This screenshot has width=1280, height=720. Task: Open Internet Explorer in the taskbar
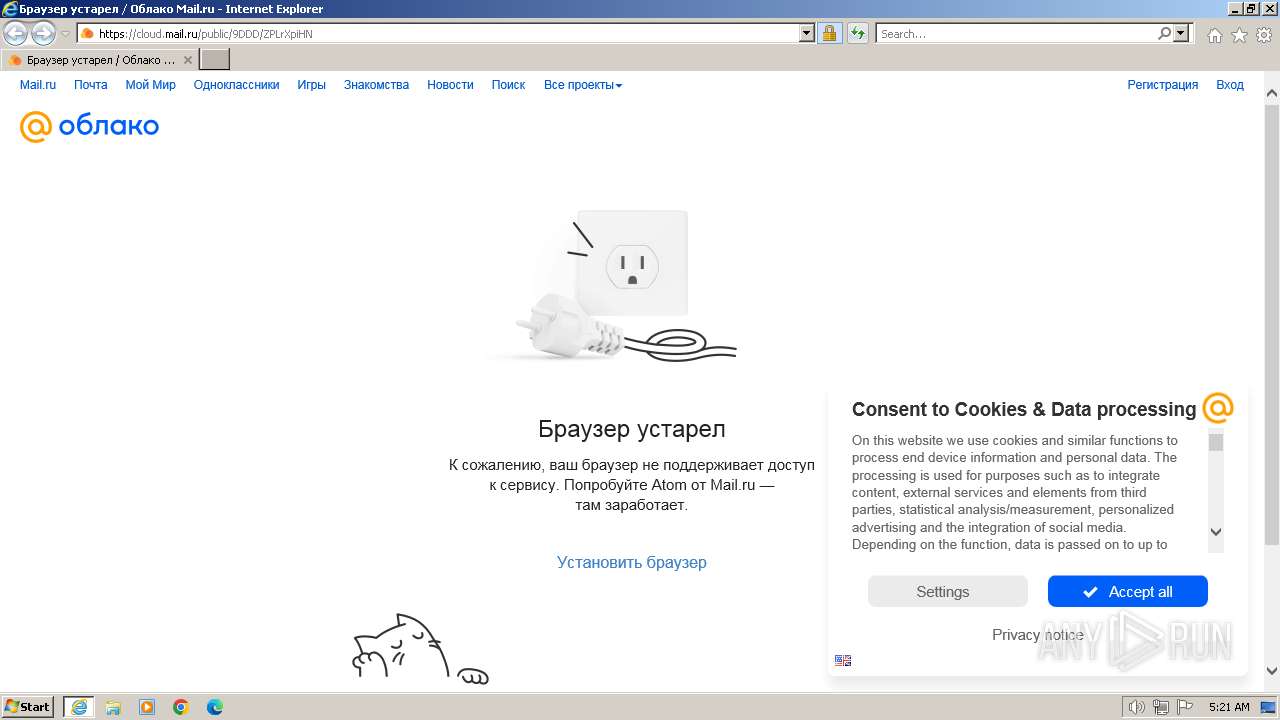coord(79,707)
